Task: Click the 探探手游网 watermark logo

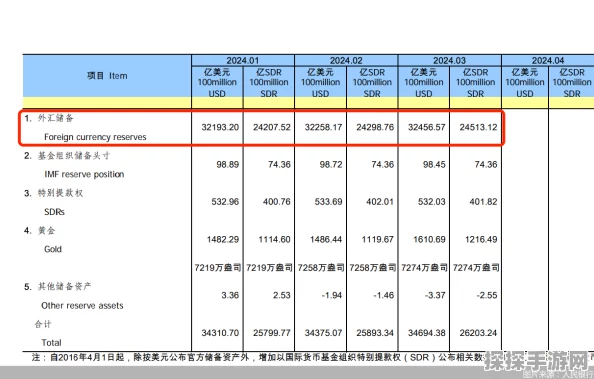Action: [538, 362]
